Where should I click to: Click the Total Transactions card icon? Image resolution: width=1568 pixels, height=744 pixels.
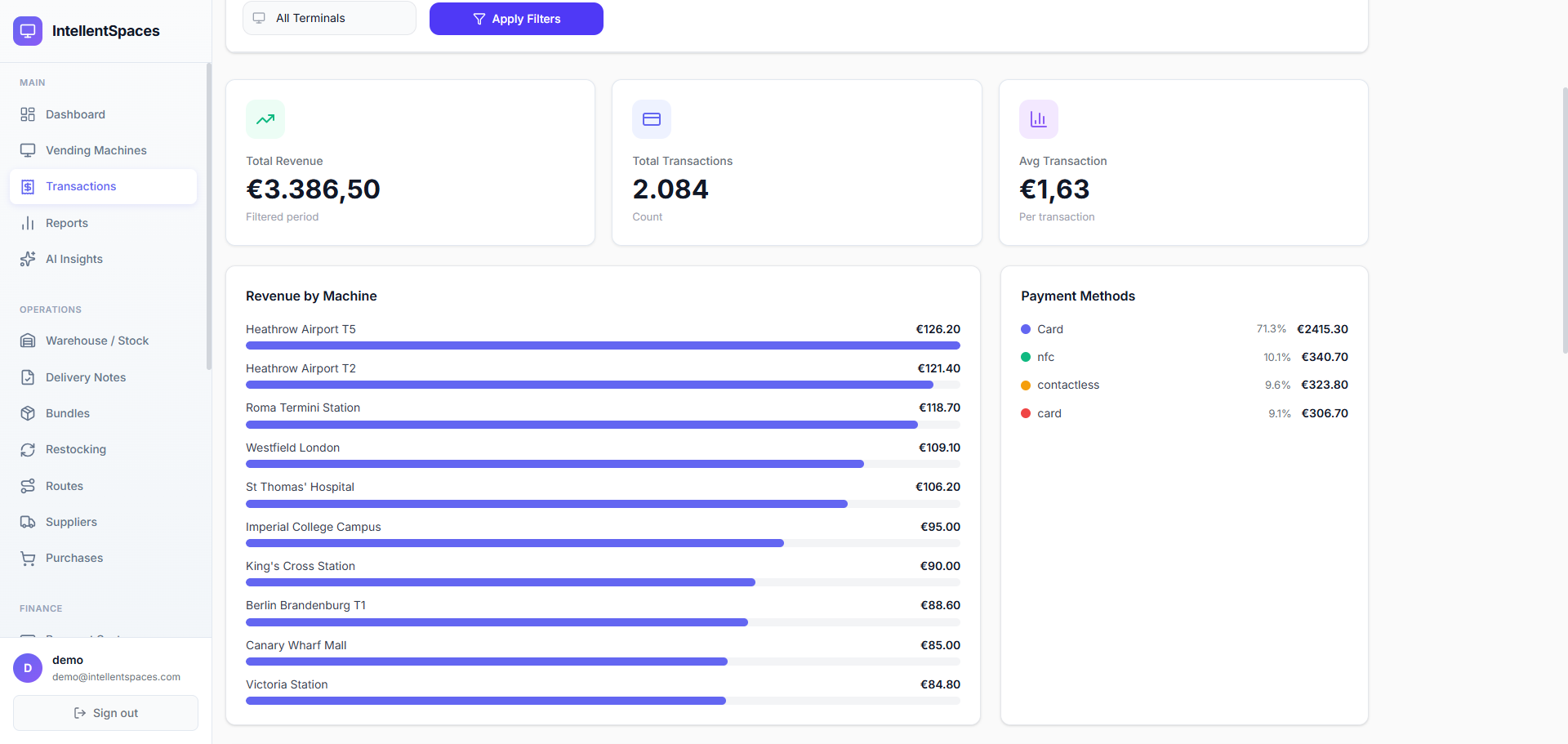click(x=652, y=119)
